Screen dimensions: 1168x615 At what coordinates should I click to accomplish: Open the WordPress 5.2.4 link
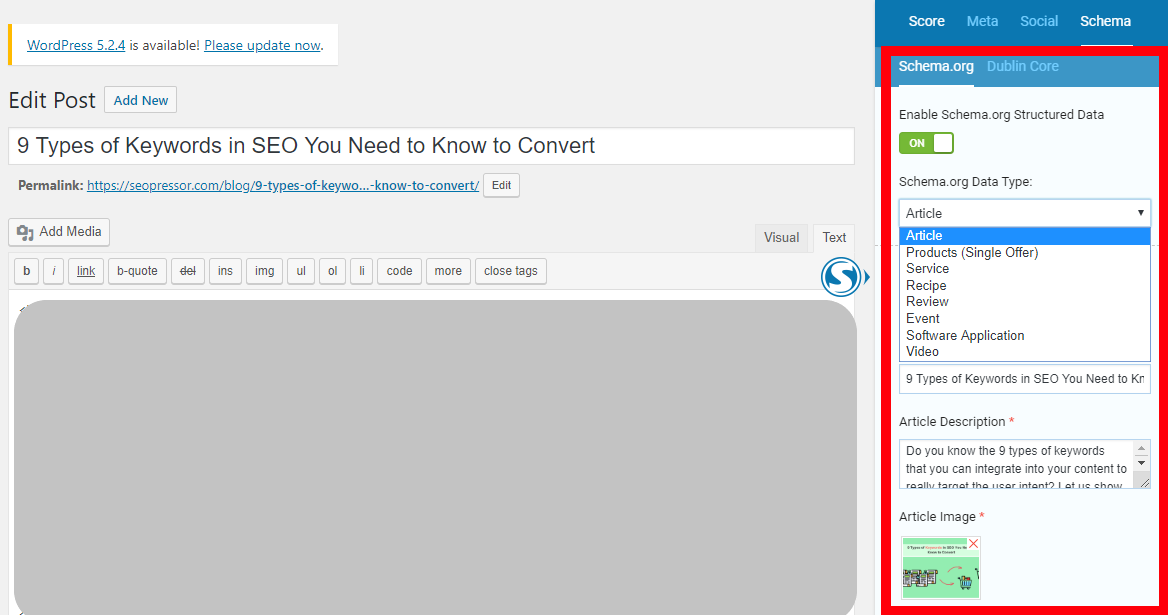[x=76, y=45]
